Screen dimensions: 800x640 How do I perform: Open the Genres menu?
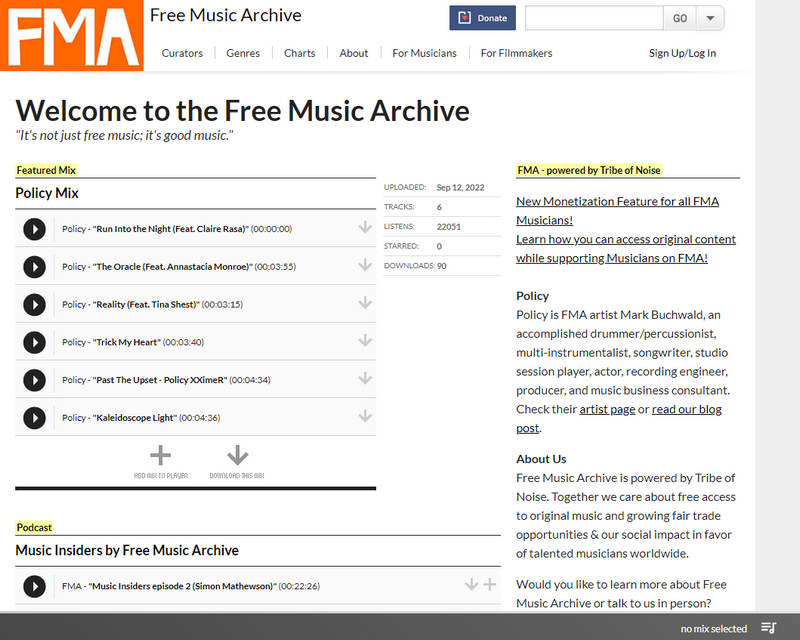(x=243, y=53)
